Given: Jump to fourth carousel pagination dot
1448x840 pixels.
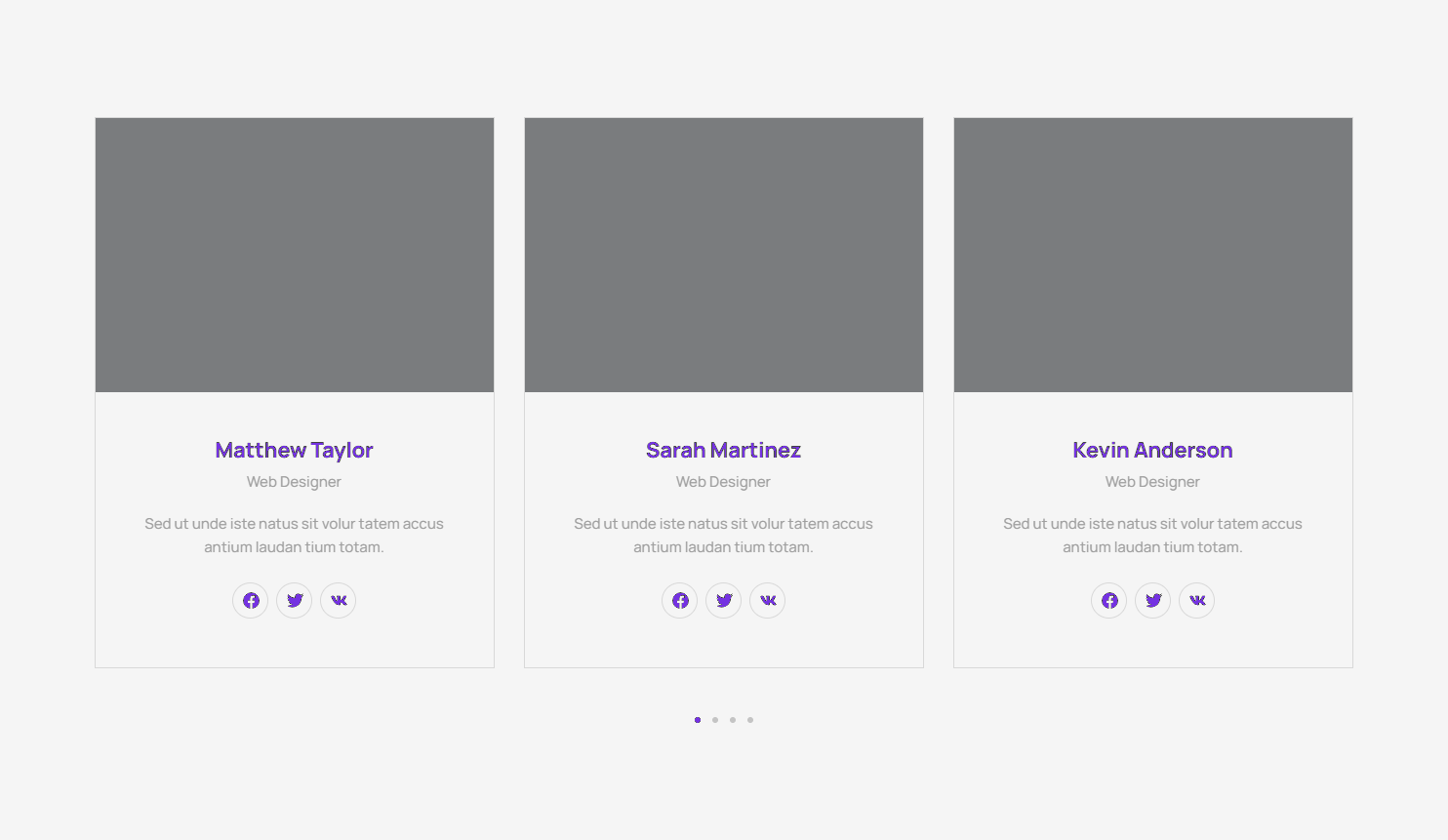Looking at the screenshot, I should [x=750, y=720].
